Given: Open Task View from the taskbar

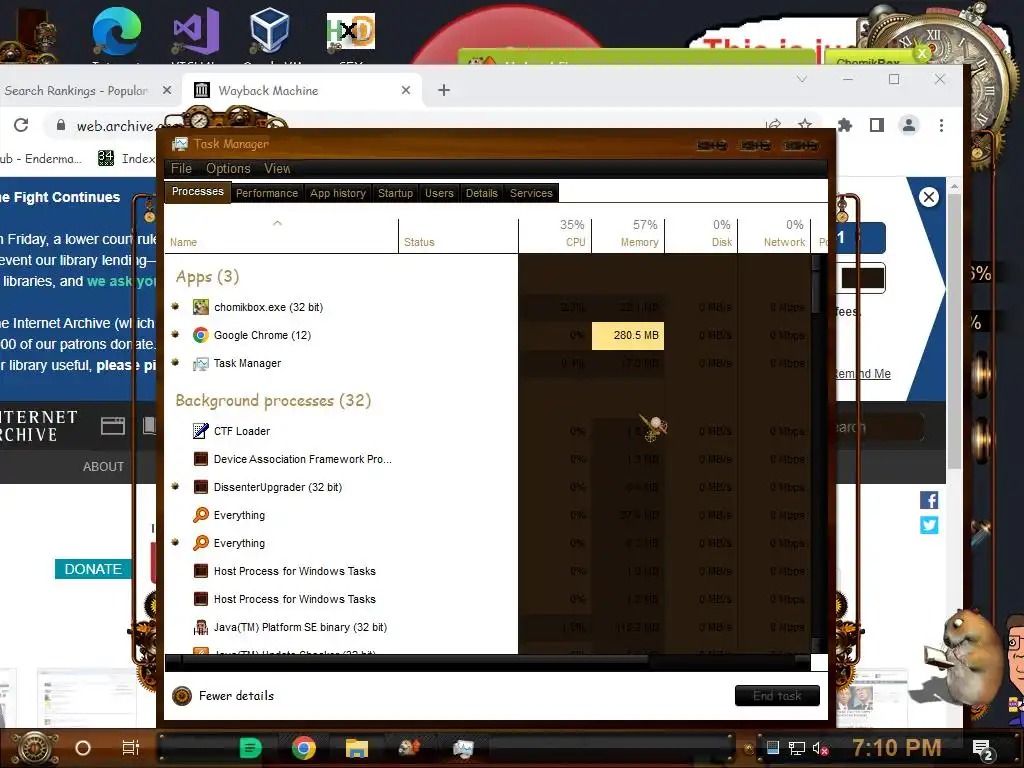Looking at the screenshot, I should coord(131,748).
